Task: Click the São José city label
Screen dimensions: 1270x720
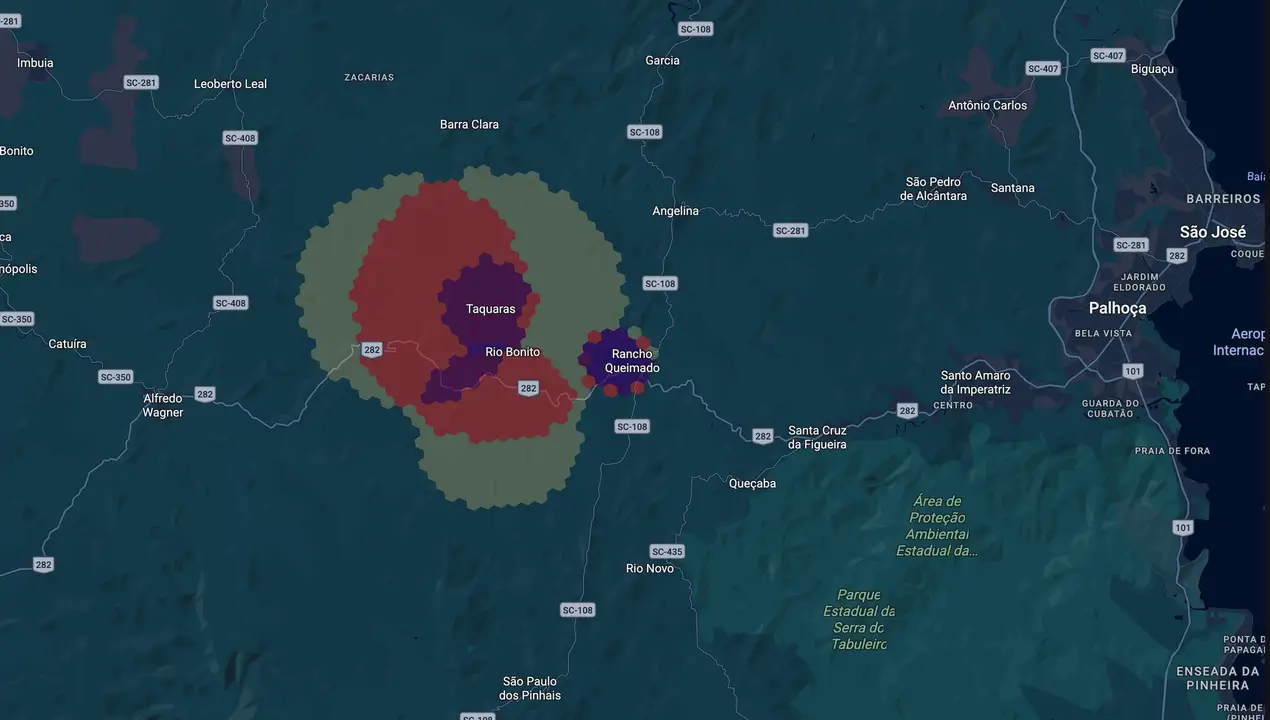Action: coord(1213,232)
